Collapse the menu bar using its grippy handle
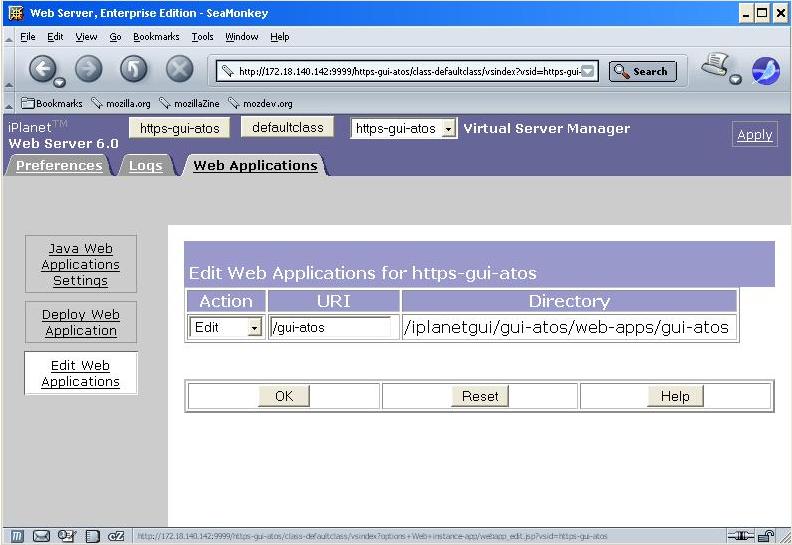The height and width of the screenshot is (545, 792). click(9, 38)
